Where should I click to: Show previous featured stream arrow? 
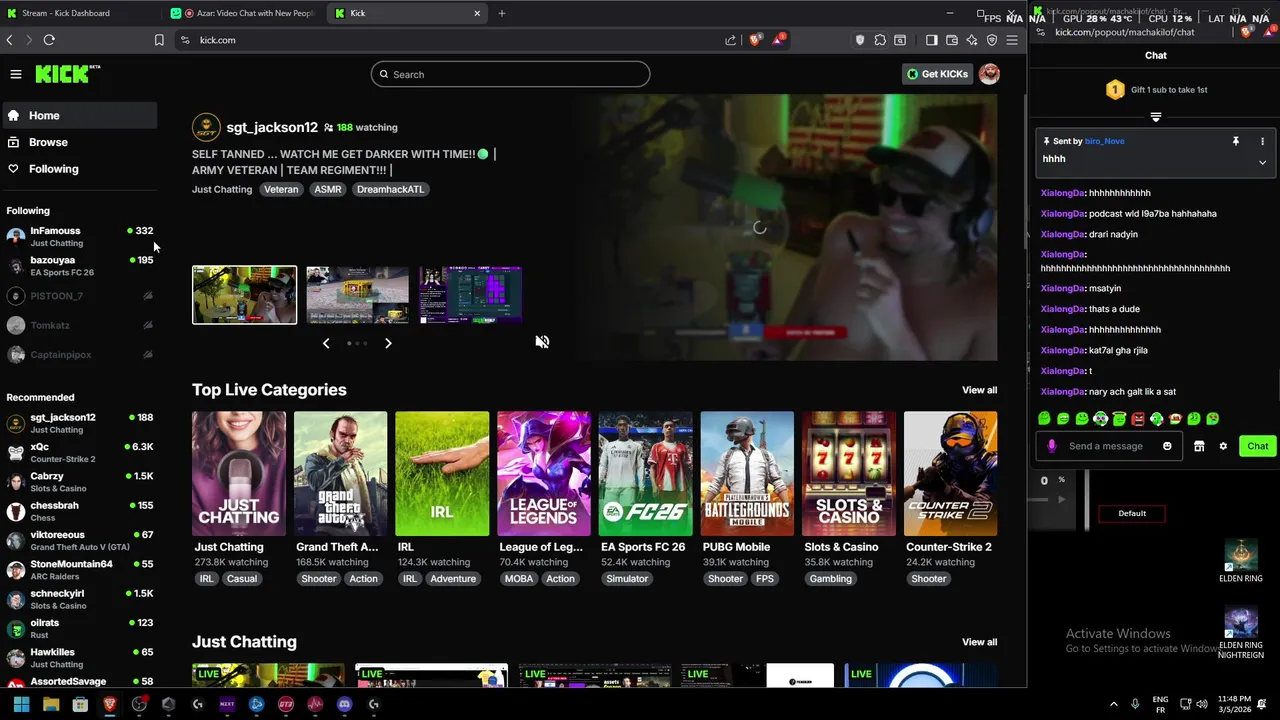tap(326, 343)
